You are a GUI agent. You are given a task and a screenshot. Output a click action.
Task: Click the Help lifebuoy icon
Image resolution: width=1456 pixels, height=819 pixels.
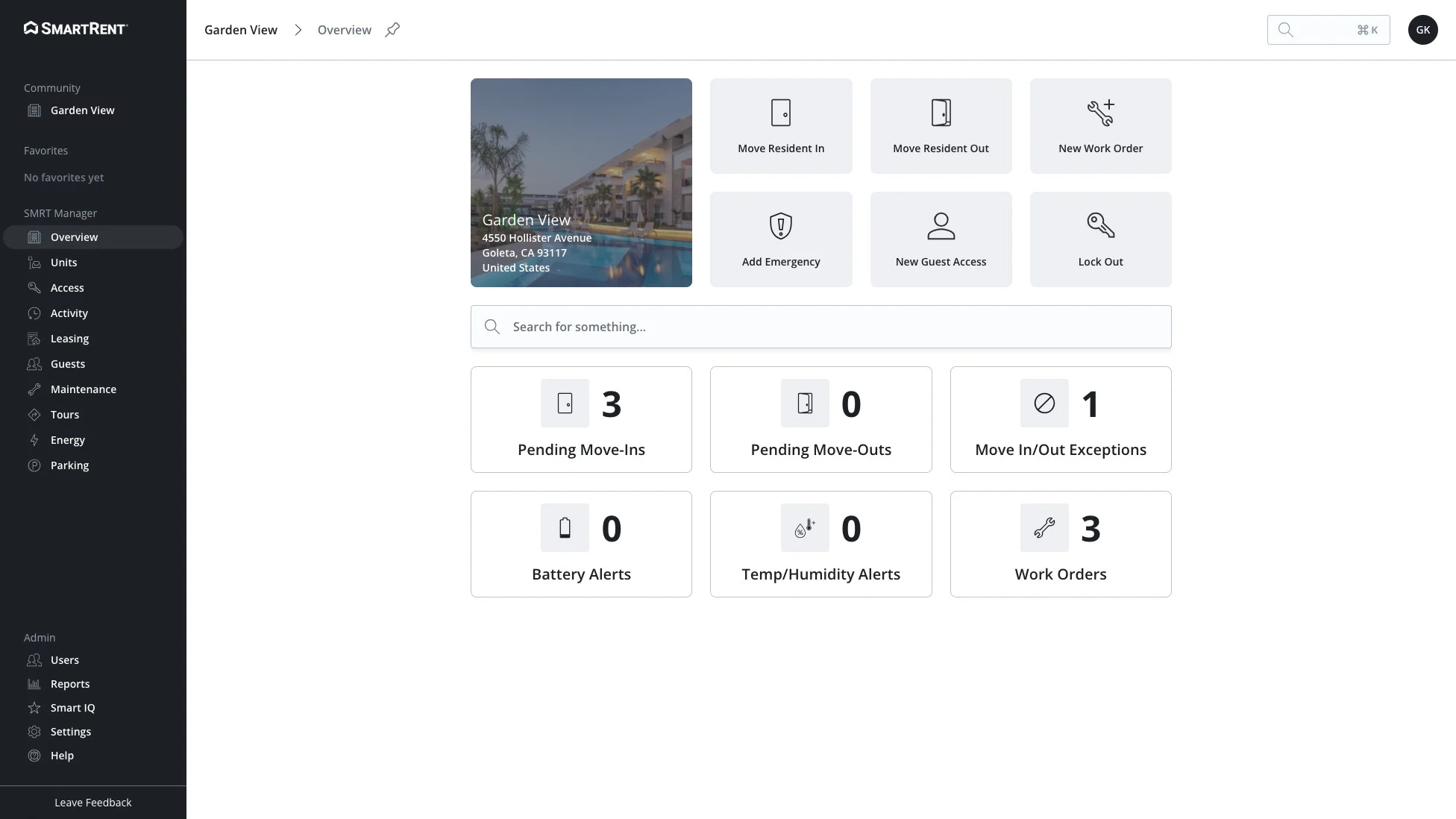coord(34,756)
